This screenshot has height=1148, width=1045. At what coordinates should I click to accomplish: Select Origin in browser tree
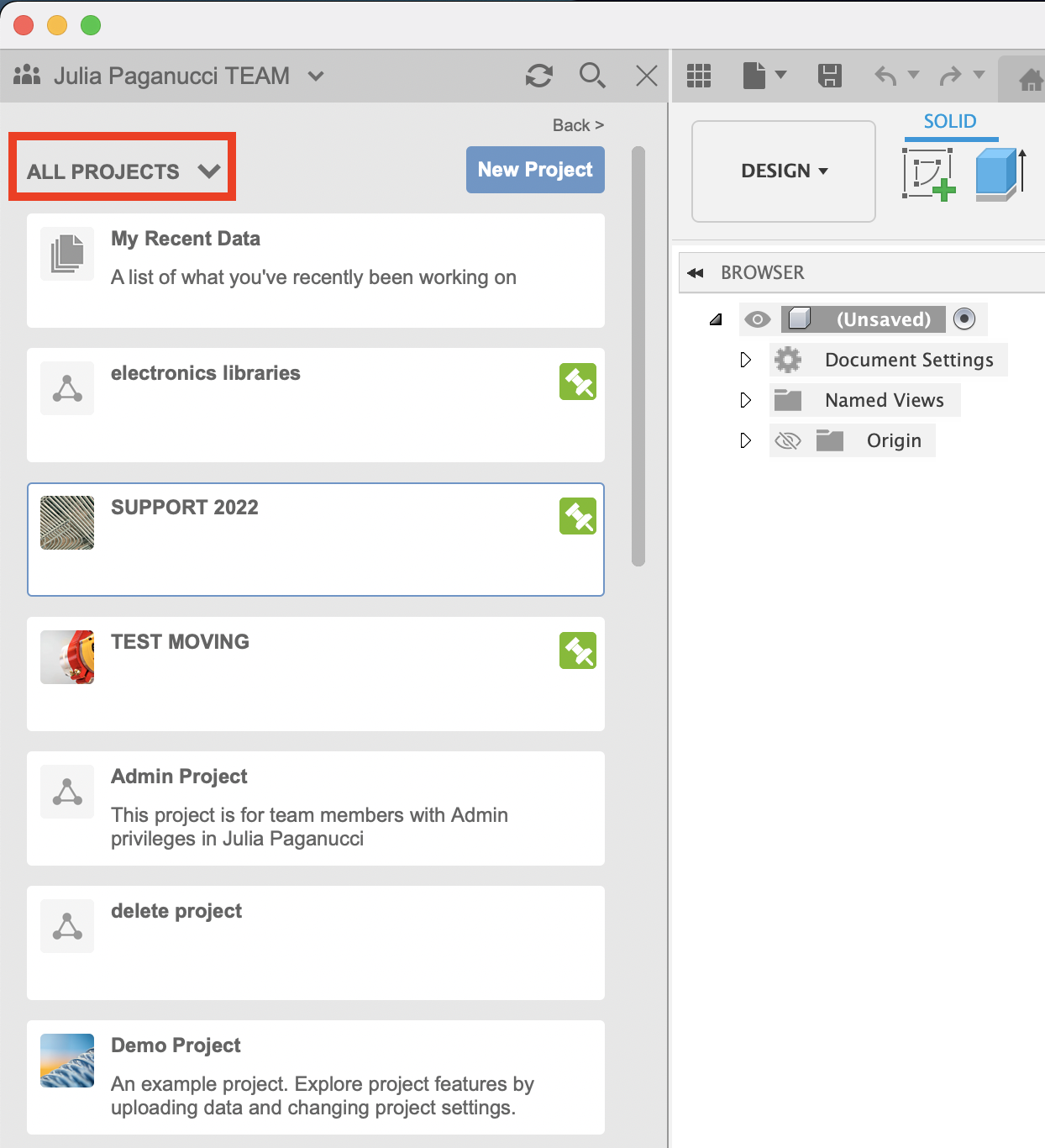tap(894, 440)
